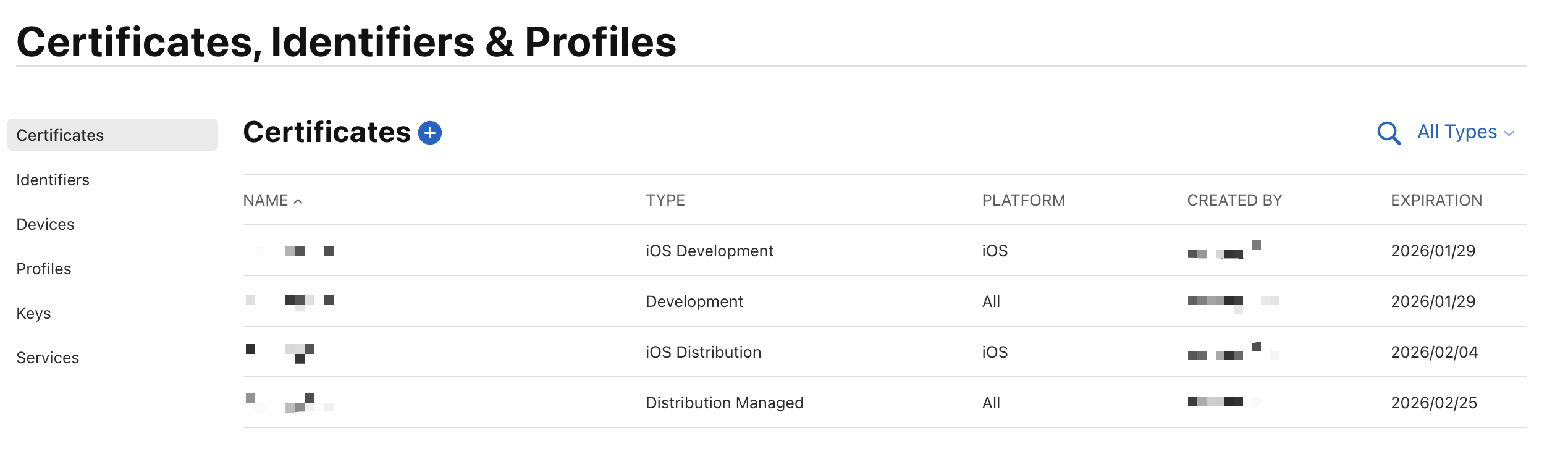Click the expiration date 2026/02/25
The image size is (1568, 462).
[1433, 403]
